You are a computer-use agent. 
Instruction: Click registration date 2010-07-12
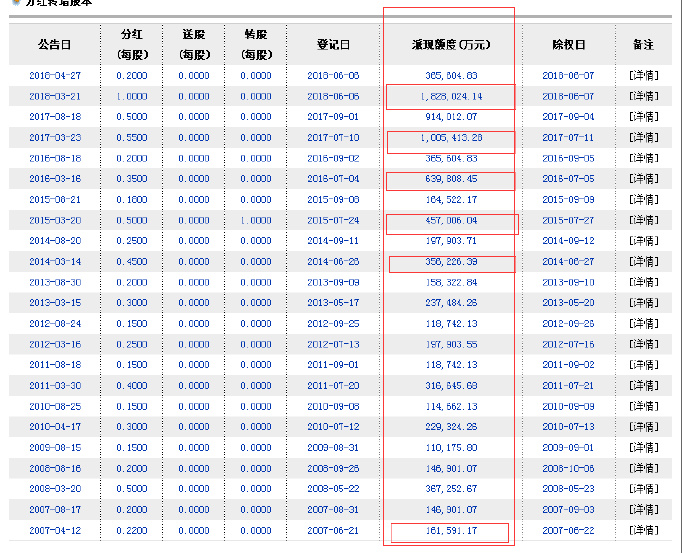pyautogui.click(x=333, y=427)
